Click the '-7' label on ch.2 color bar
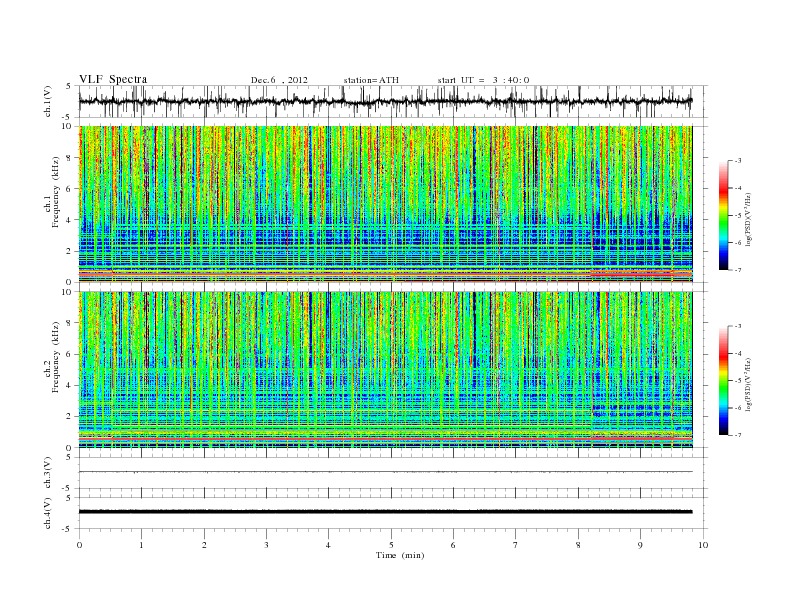Image resolution: width=792 pixels, height=612 pixels. [738, 435]
